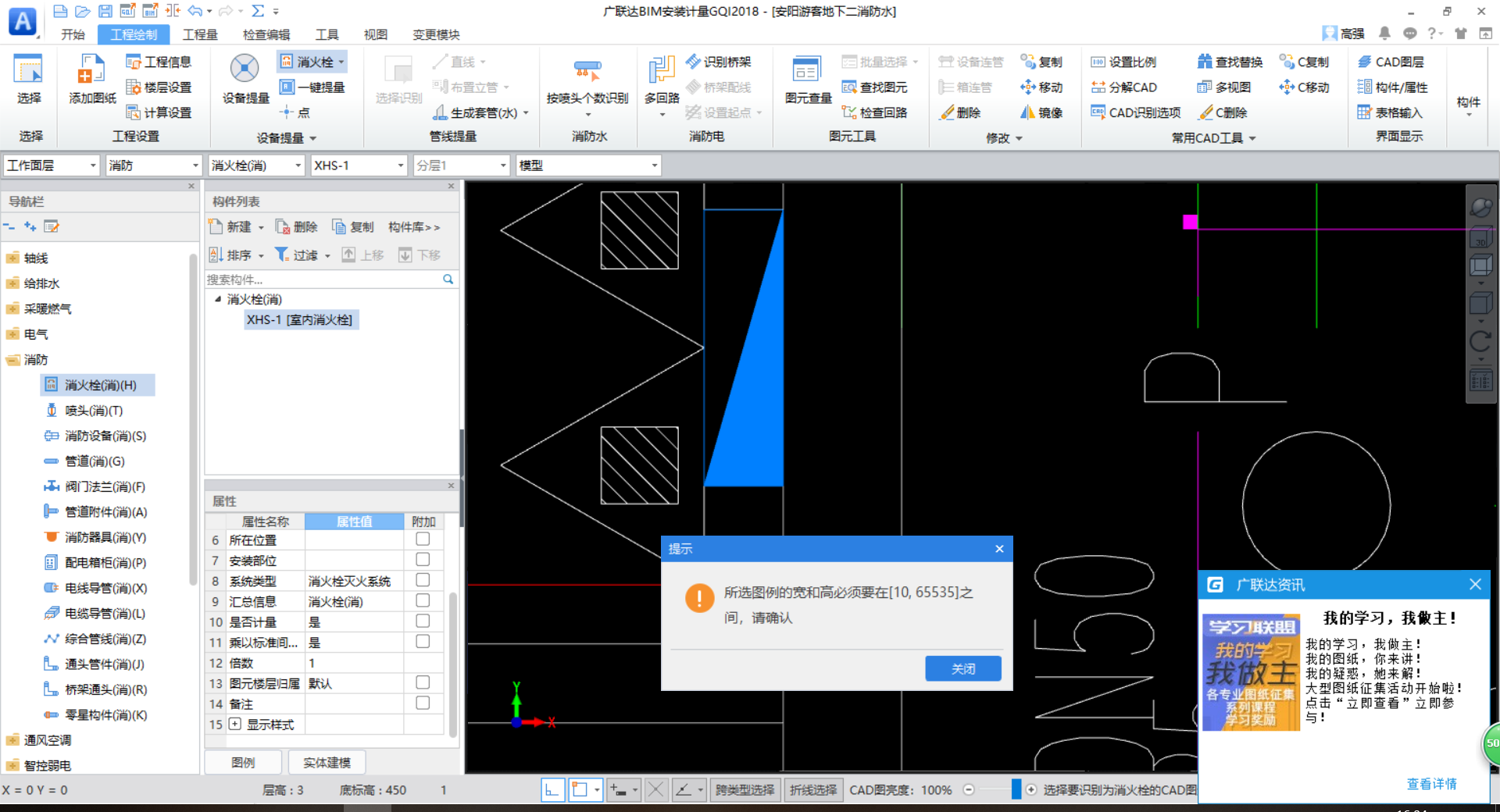Image resolution: width=1500 pixels, height=812 pixels.
Task: Click 分解CAD explode tool
Action: 1124,87
